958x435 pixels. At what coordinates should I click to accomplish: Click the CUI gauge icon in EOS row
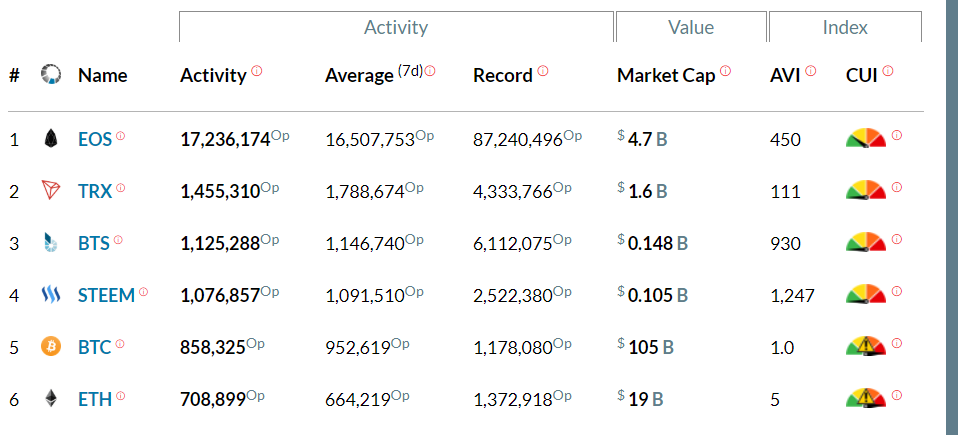coord(866,139)
